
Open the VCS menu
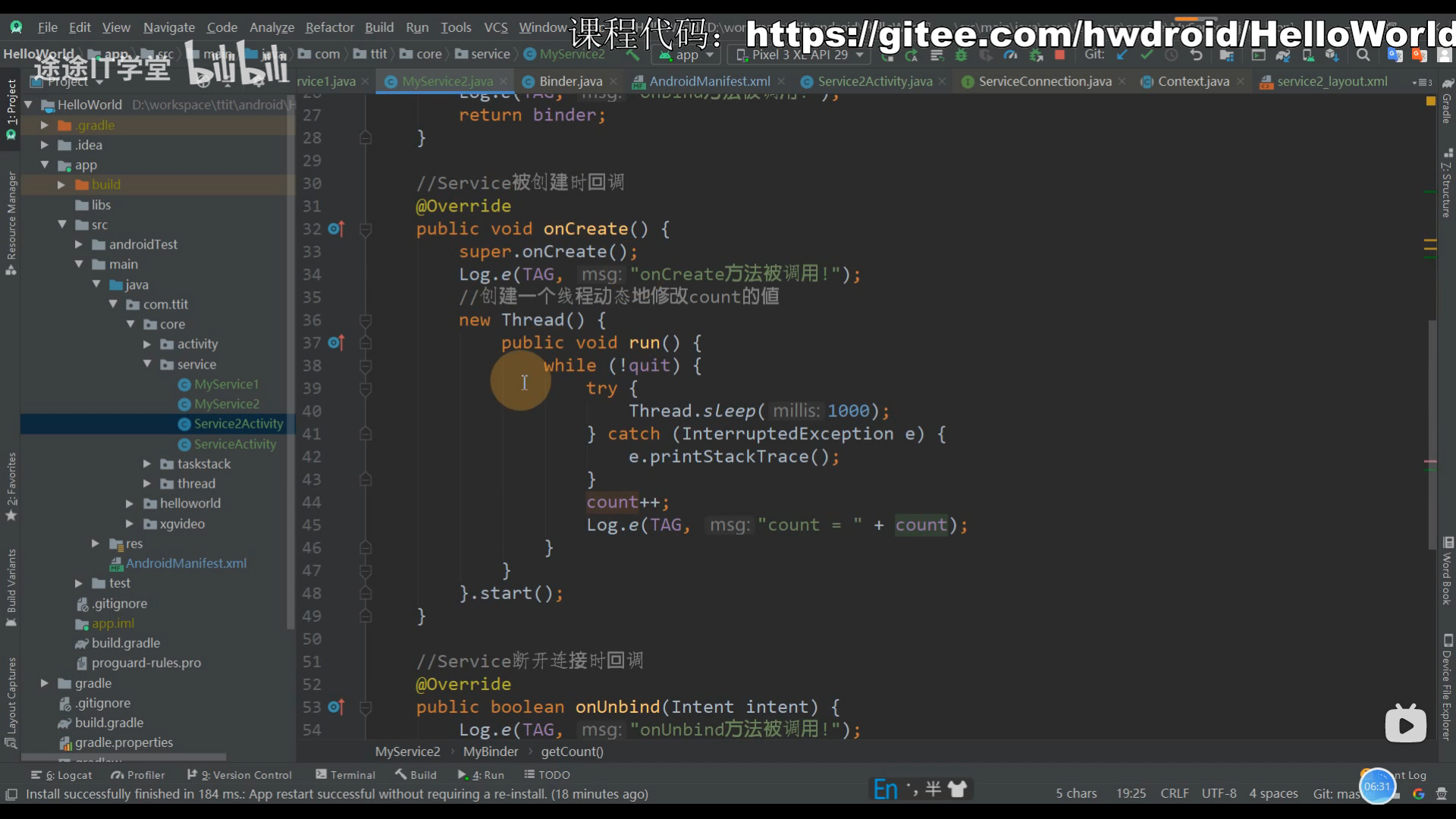496,27
